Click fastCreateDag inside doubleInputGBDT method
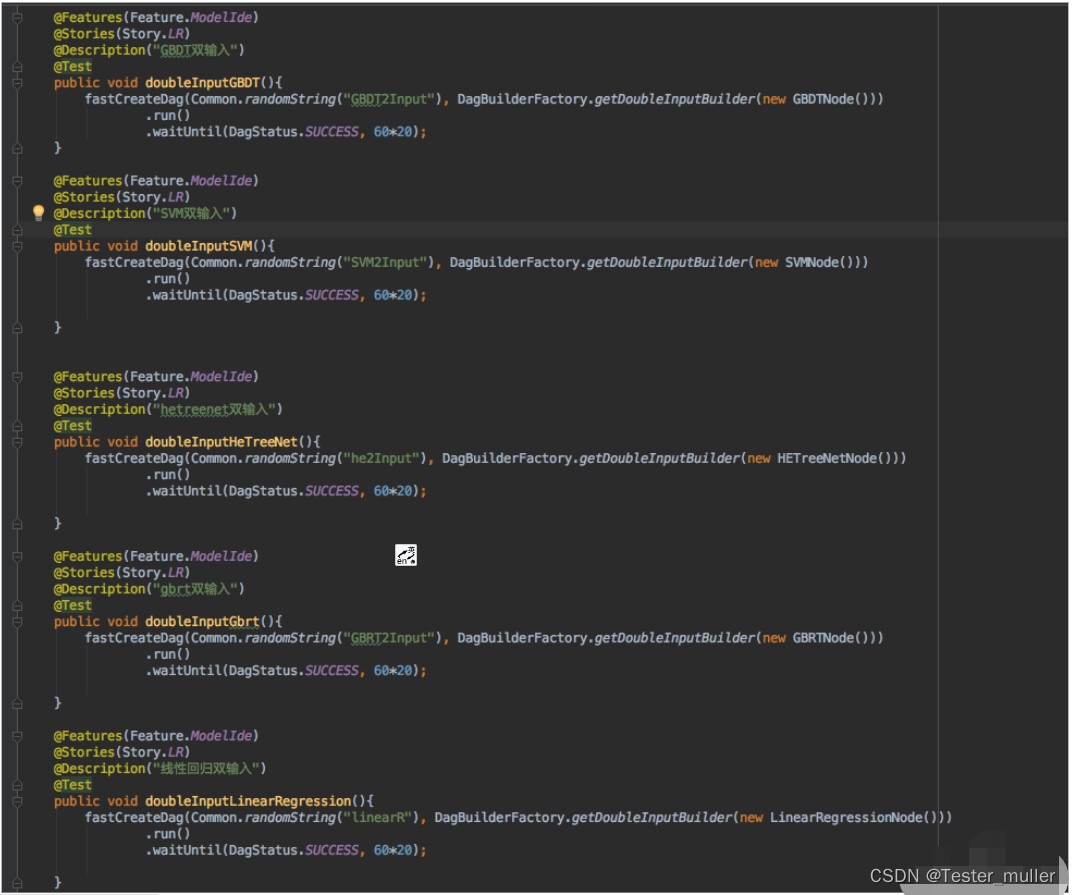1072x895 pixels. point(134,99)
